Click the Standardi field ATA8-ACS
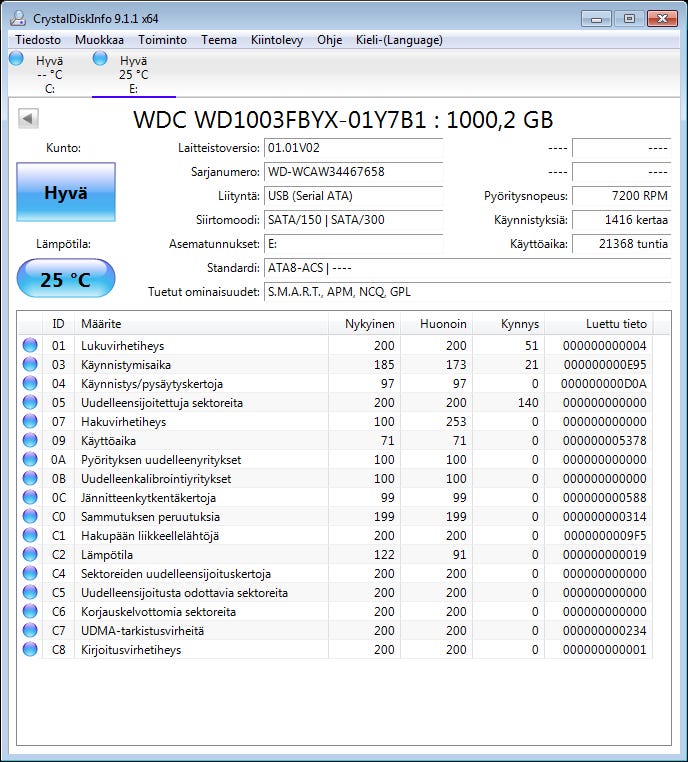The height and width of the screenshot is (762, 688). 467,268
